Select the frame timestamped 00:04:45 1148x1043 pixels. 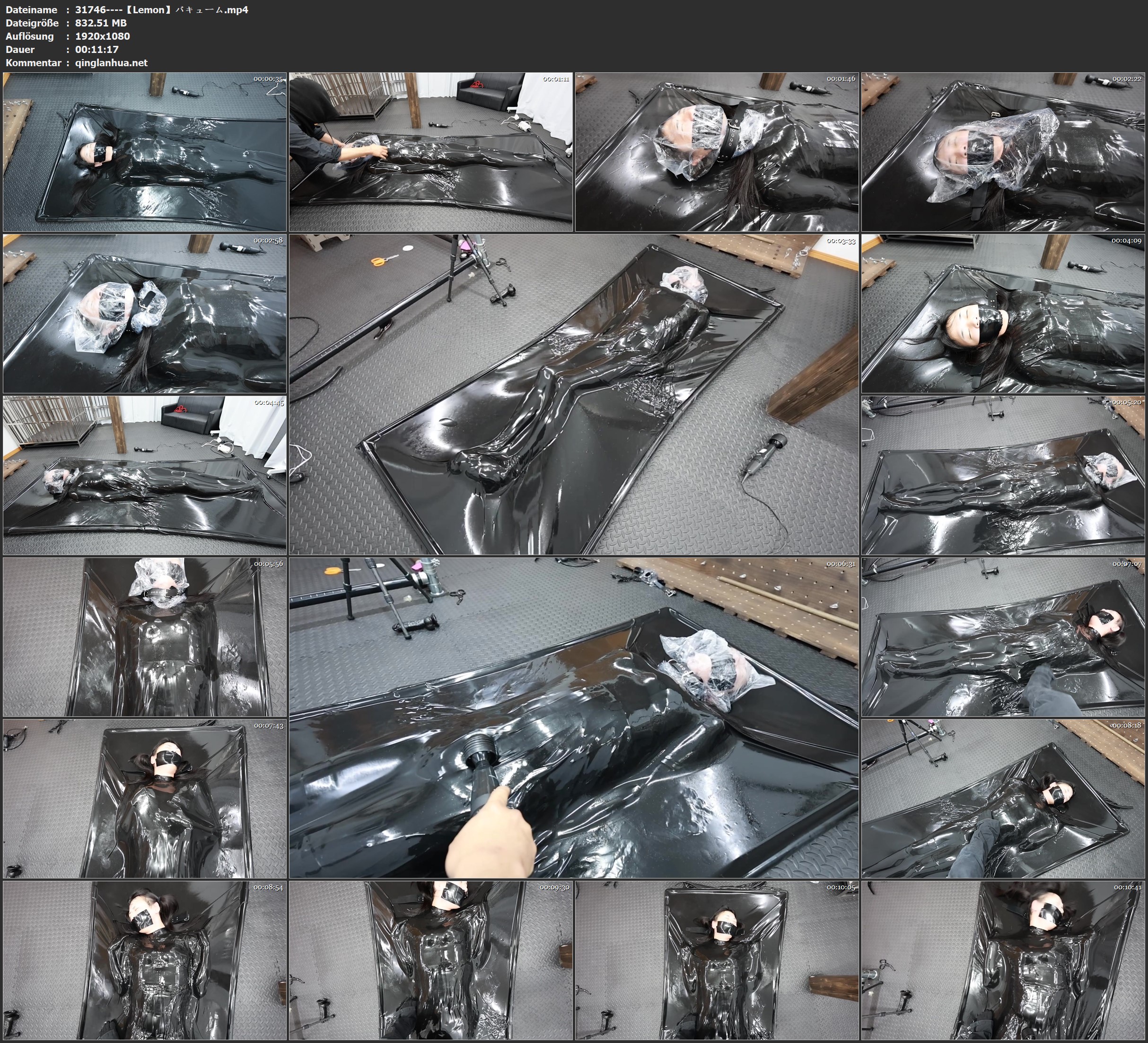[145, 475]
